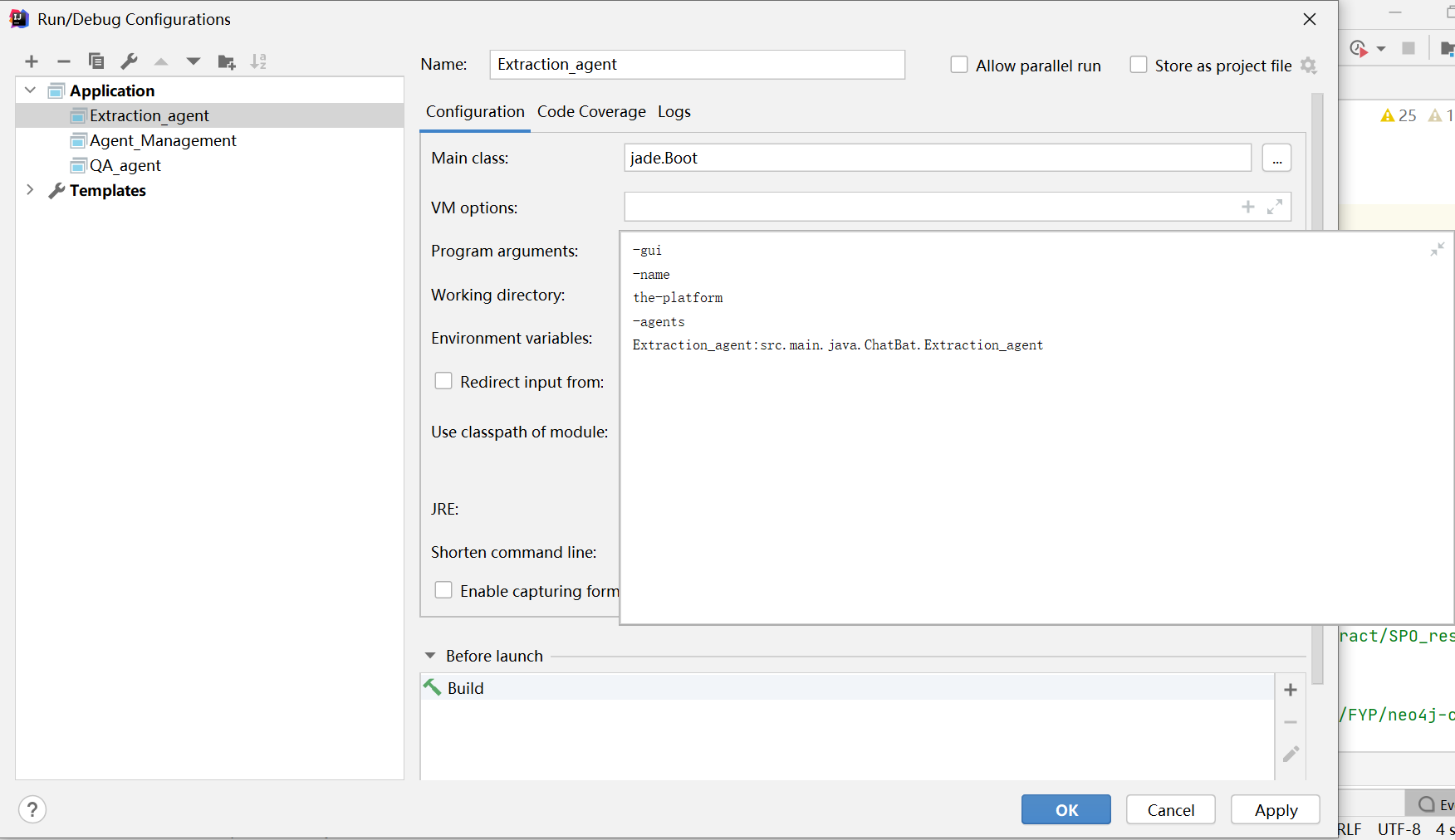Collapse the Program arguments editor

point(1437,249)
